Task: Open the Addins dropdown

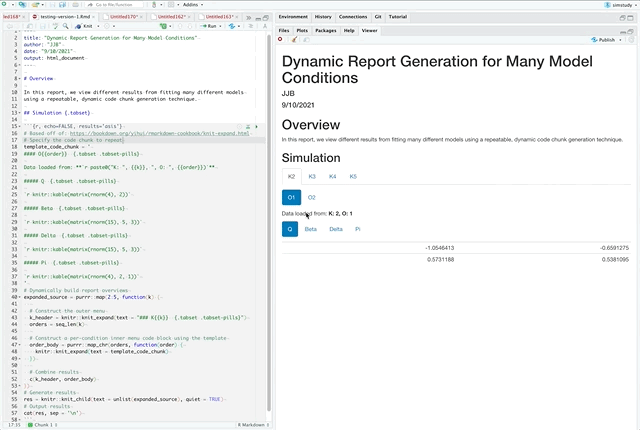Action: (x=193, y=4)
